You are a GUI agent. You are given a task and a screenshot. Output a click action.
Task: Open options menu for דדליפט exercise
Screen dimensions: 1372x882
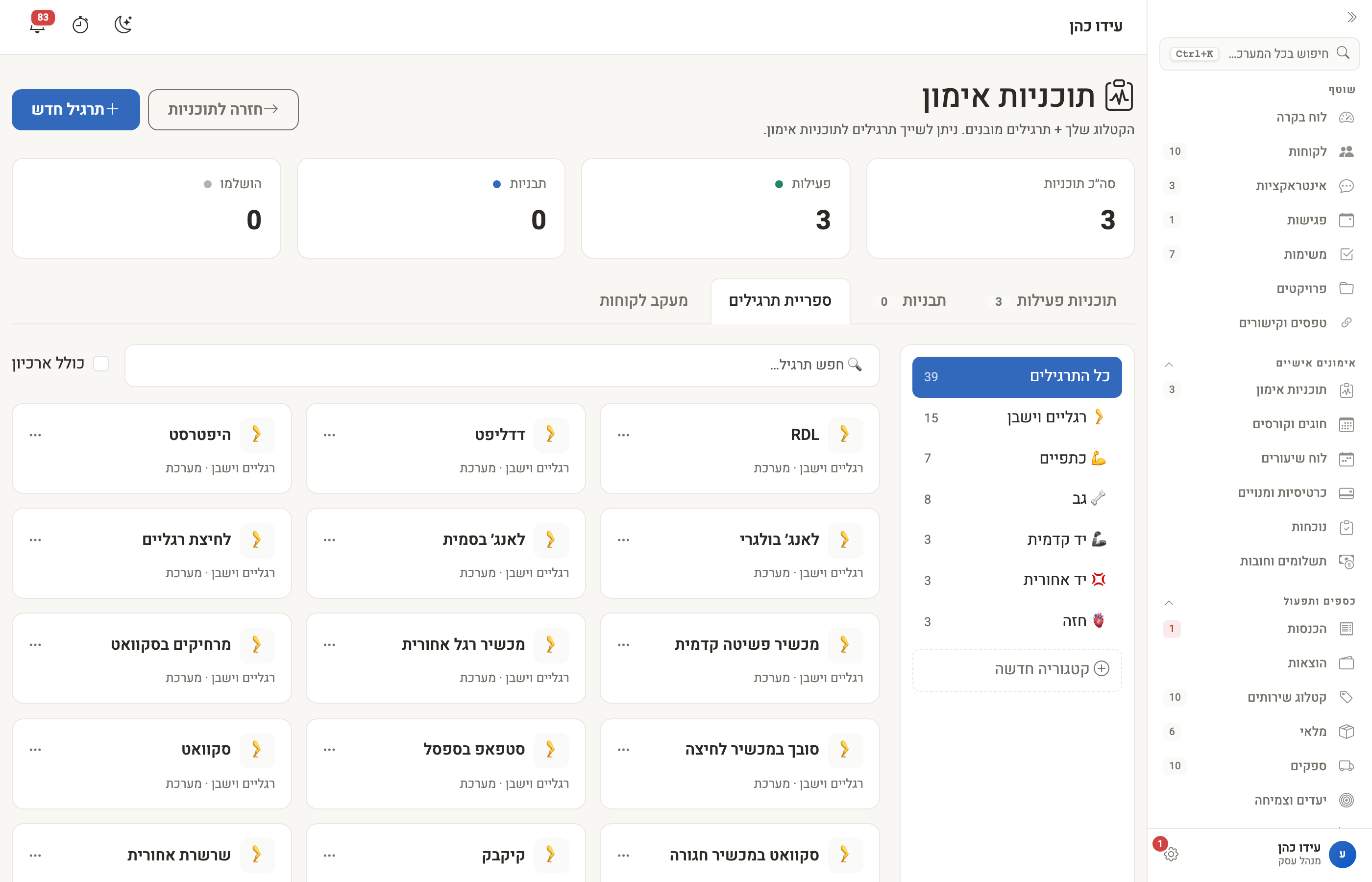pos(329,435)
